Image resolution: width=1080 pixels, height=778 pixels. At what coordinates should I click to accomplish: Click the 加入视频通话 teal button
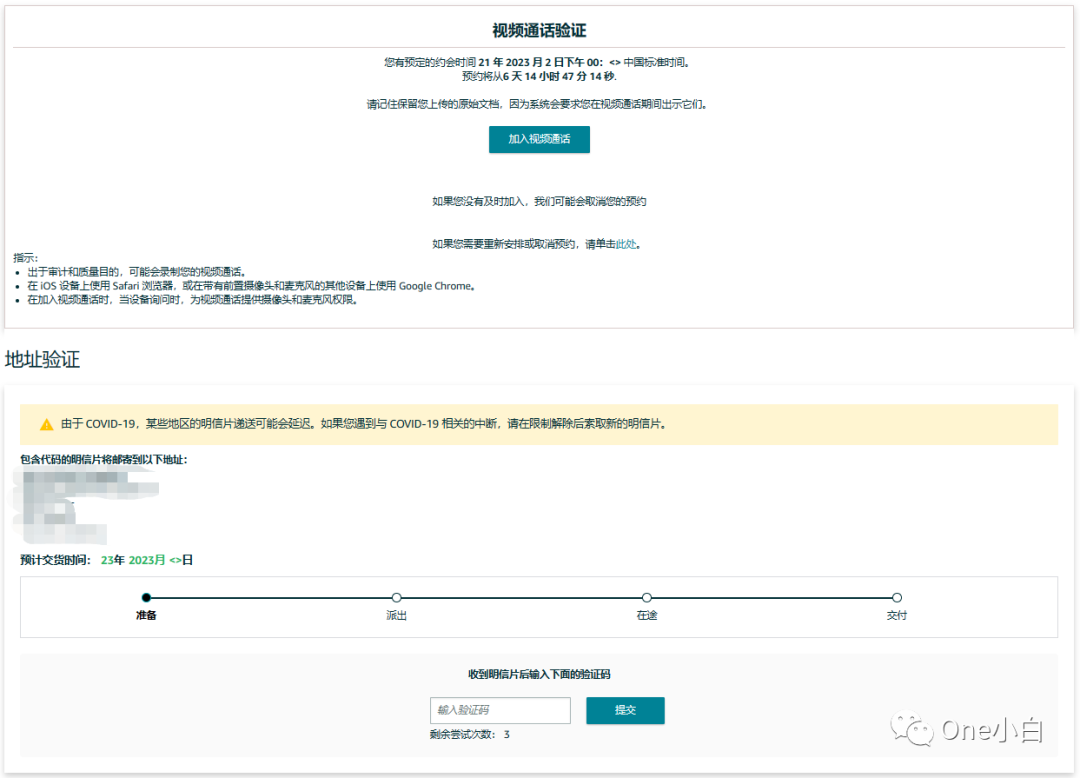538,139
